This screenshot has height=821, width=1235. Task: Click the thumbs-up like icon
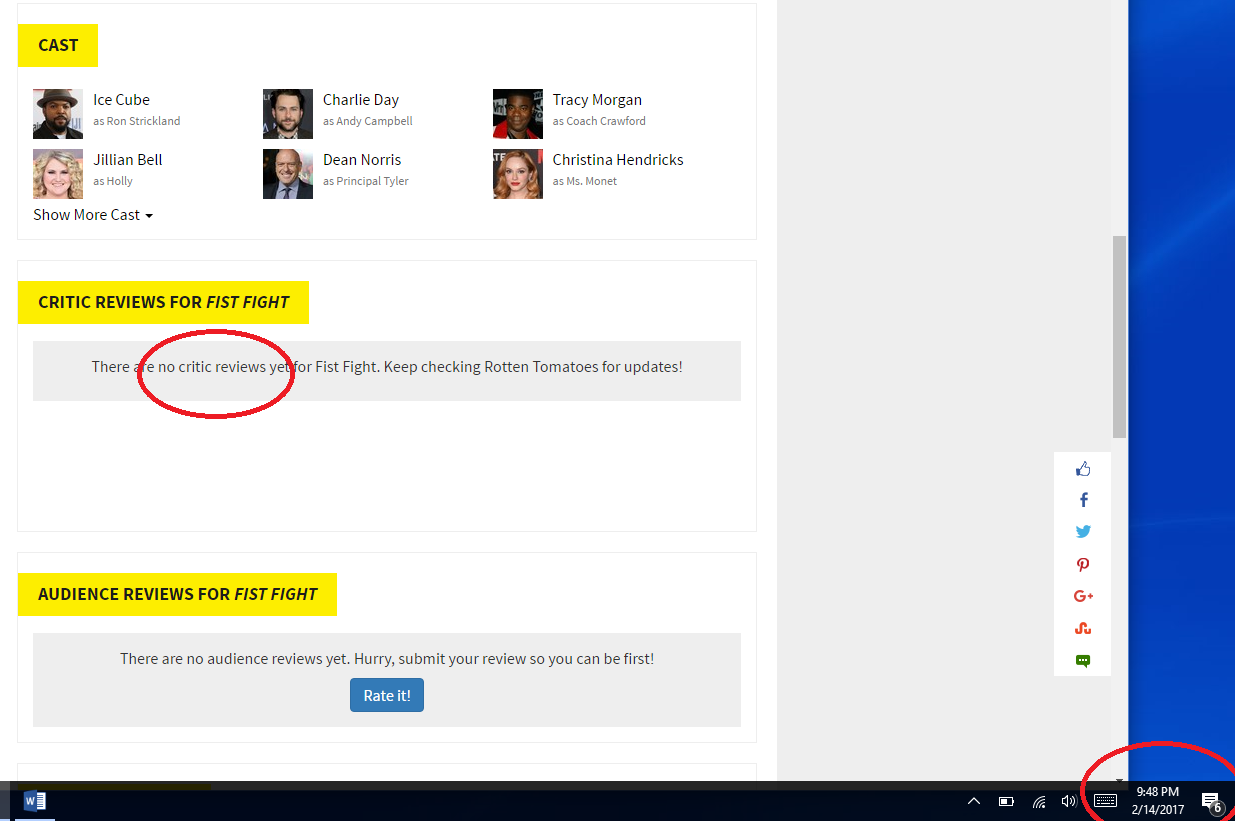point(1083,469)
